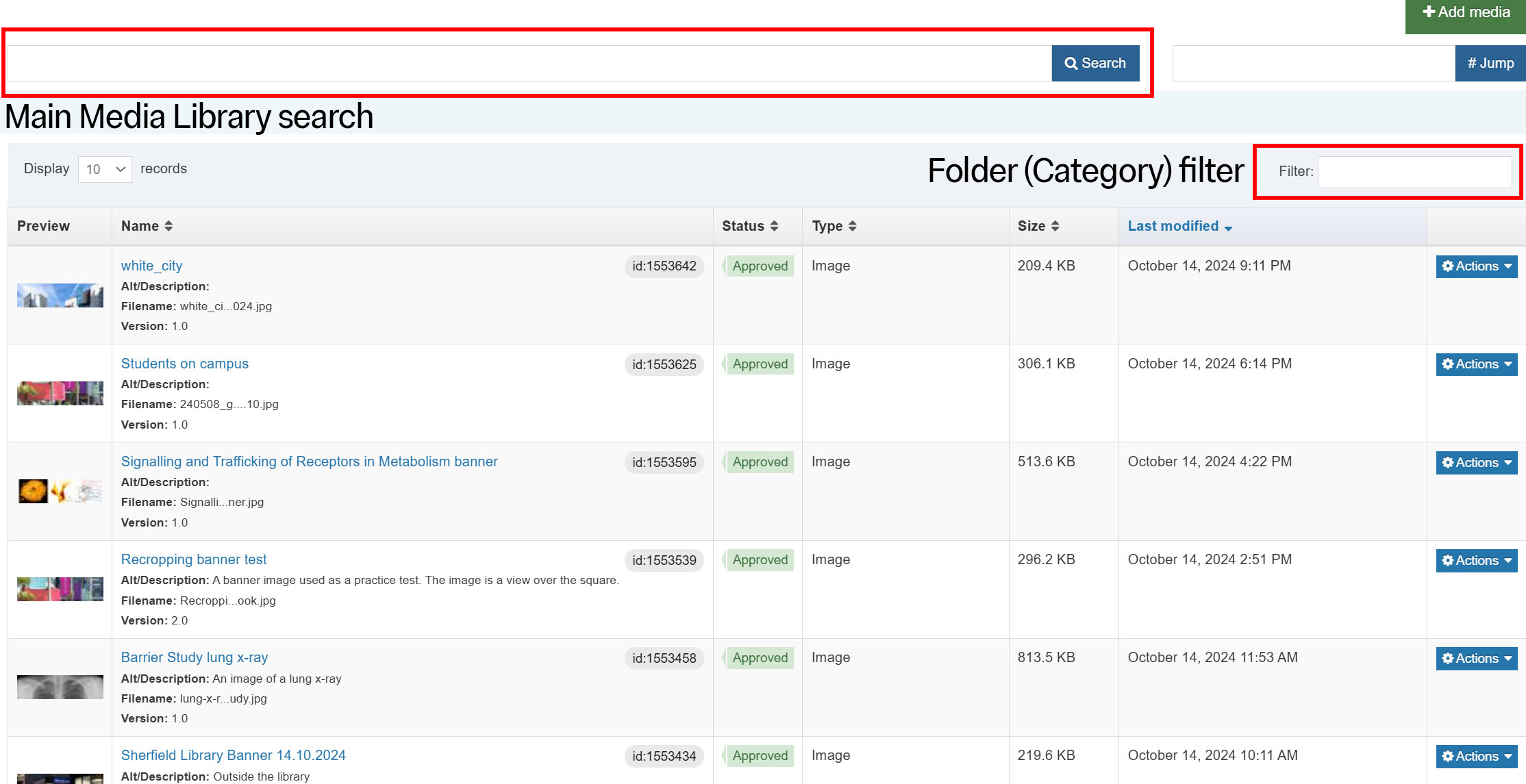Open Actions dropdown for white_city
The height and width of the screenshot is (784, 1526).
pos(1476,266)
